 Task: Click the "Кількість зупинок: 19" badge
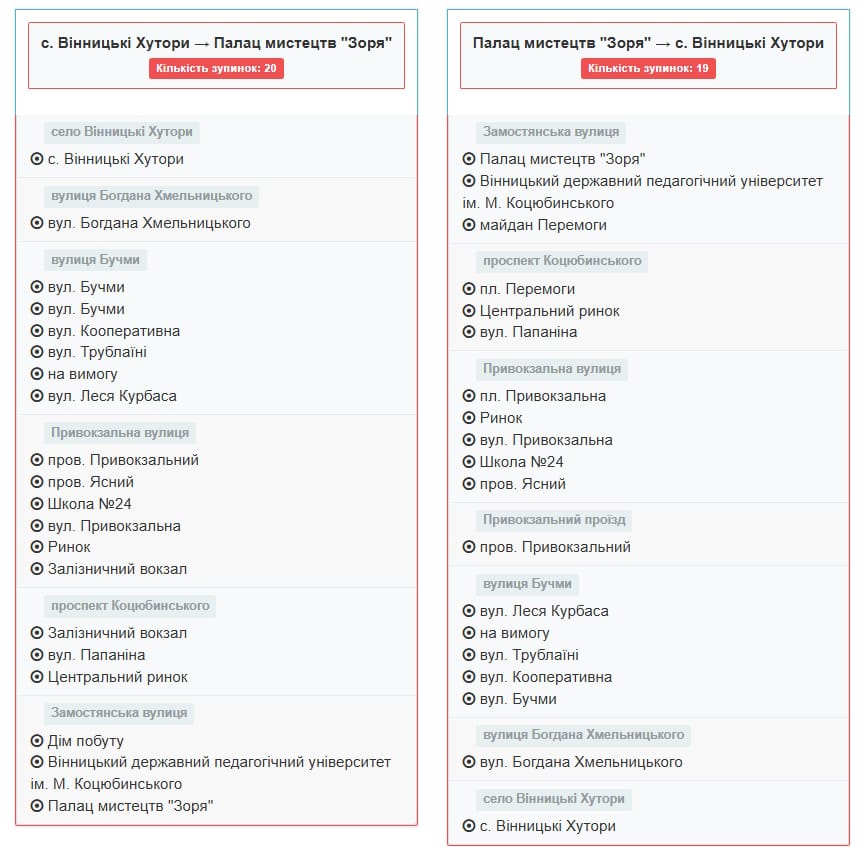[x=648, y=68]
